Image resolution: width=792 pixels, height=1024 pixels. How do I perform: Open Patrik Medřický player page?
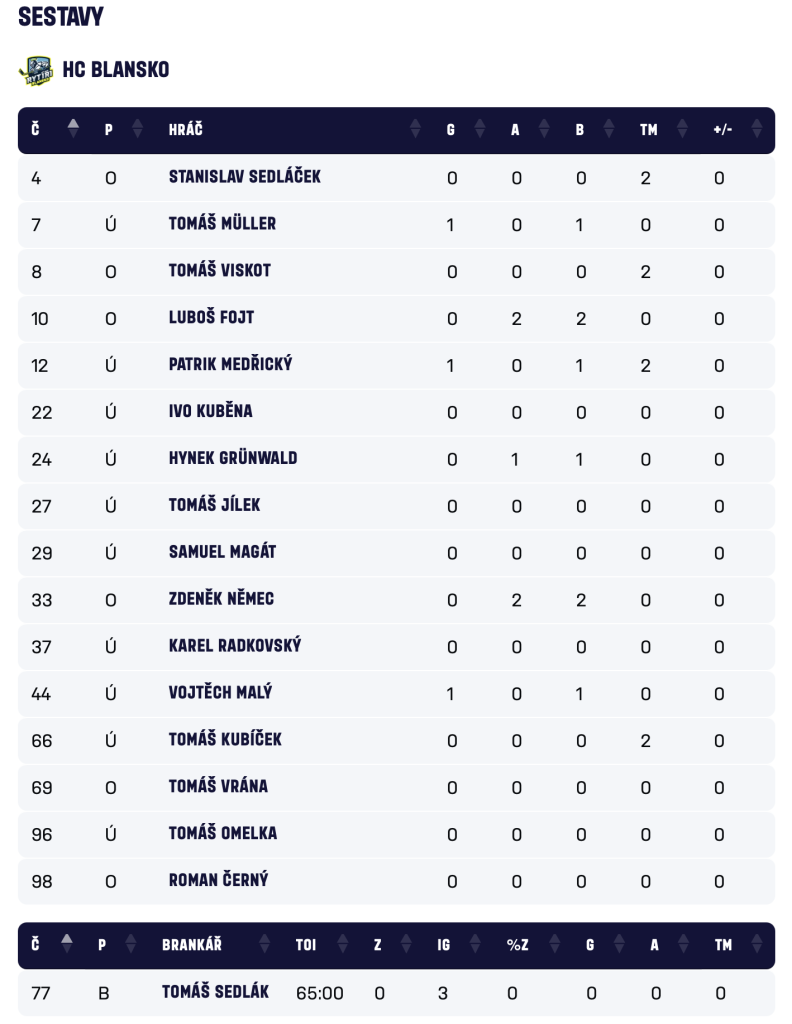click(230, 365)
